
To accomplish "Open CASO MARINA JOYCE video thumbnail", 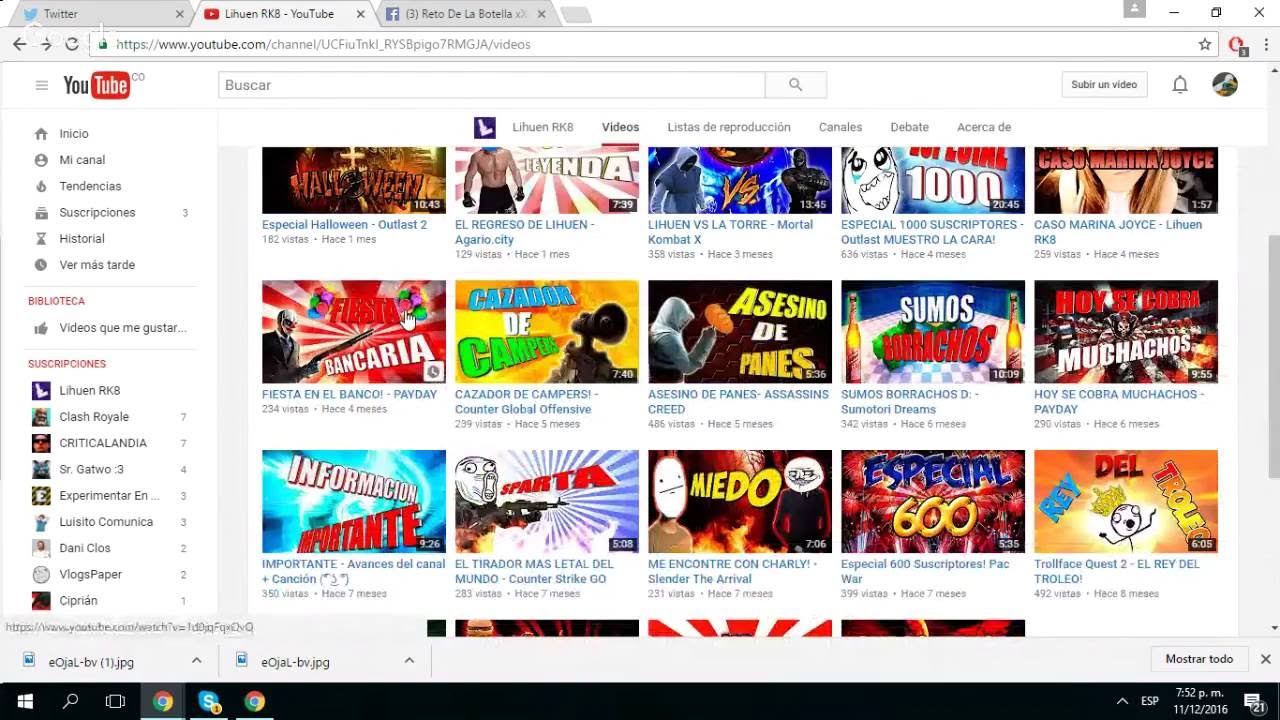I will 1126,180.
